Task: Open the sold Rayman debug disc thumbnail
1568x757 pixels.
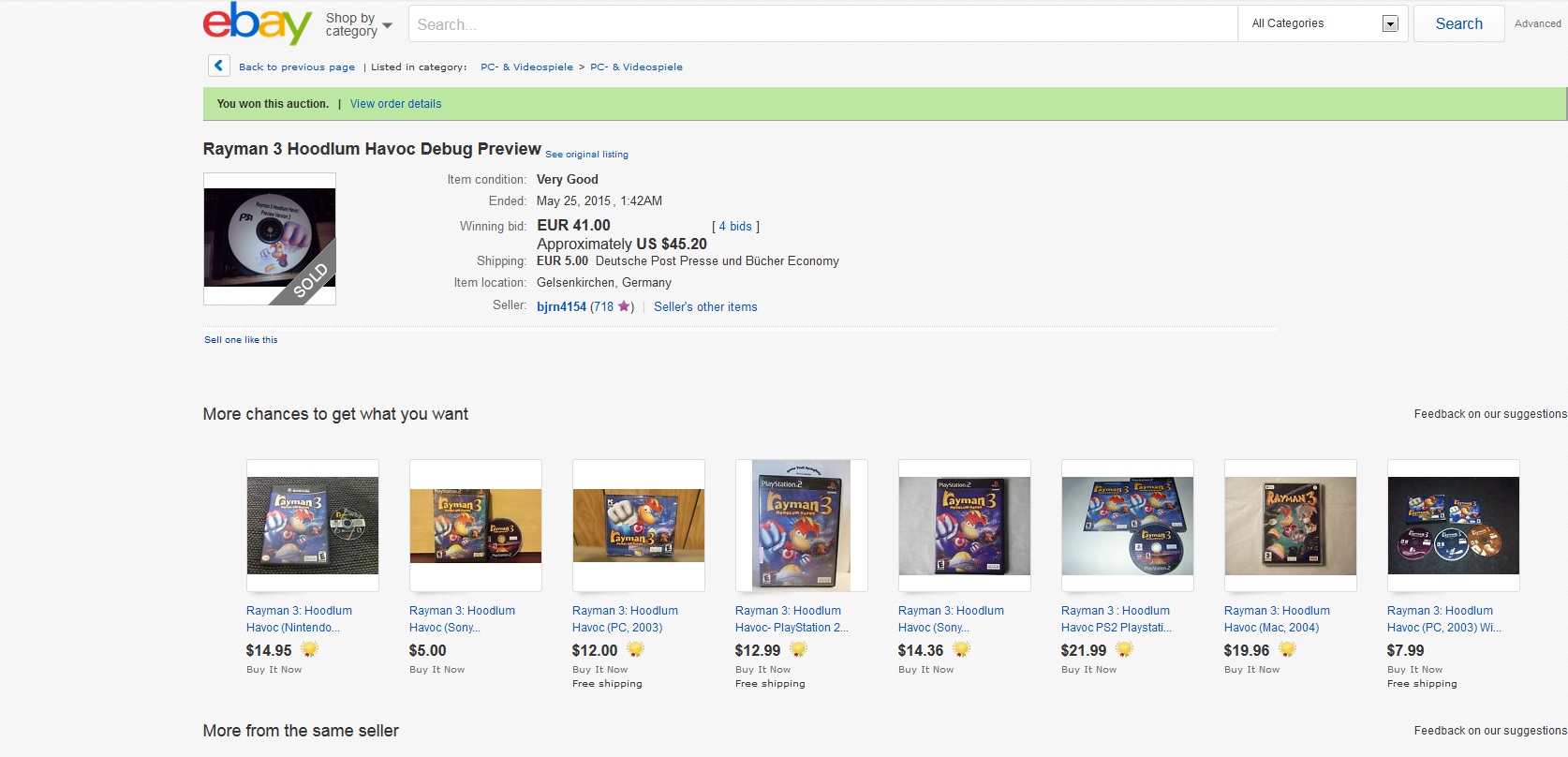Action: tap(270, 239)
